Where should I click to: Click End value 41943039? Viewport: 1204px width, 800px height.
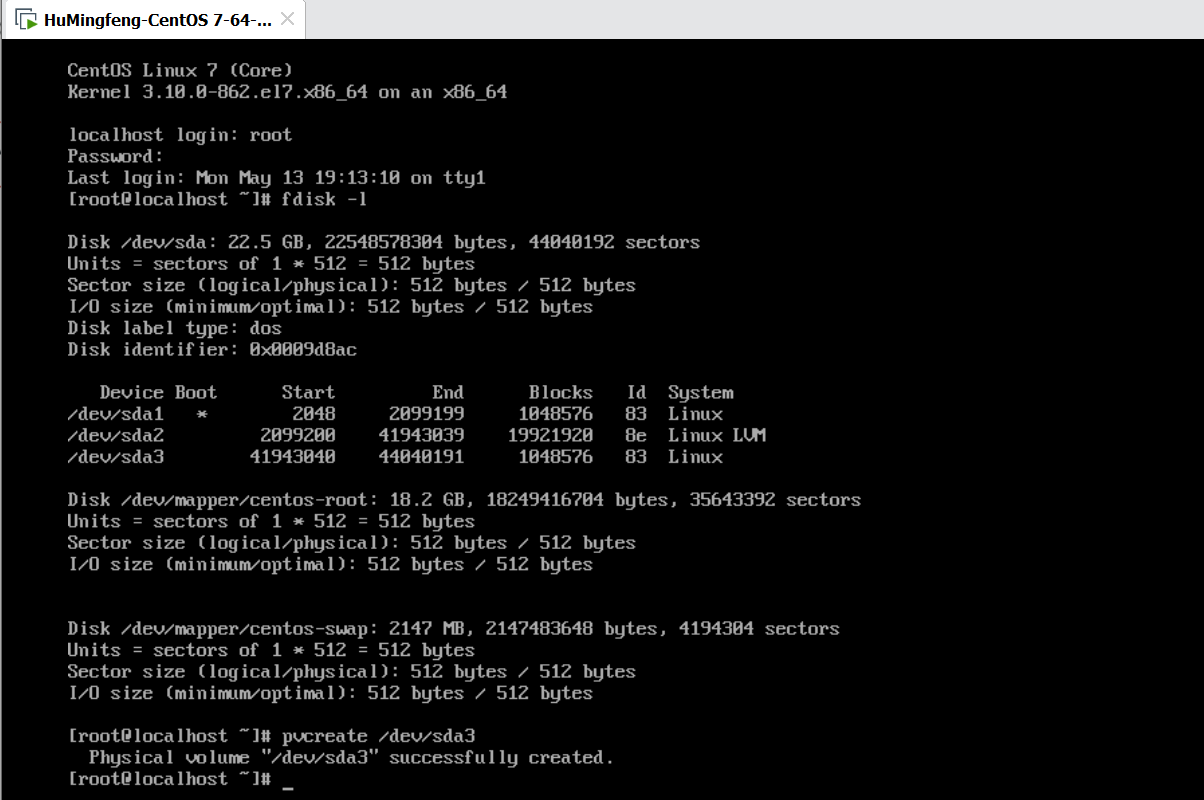(421, 435)
